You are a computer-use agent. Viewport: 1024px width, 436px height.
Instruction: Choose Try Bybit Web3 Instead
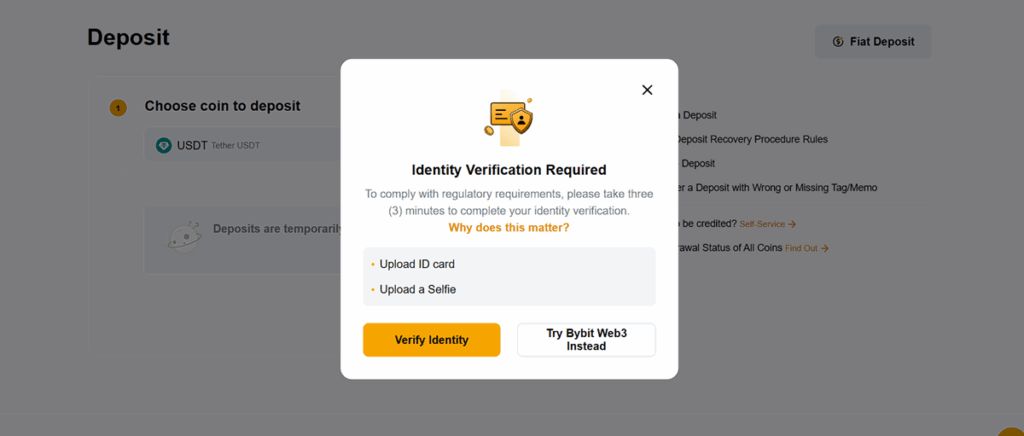coord(586,340)
